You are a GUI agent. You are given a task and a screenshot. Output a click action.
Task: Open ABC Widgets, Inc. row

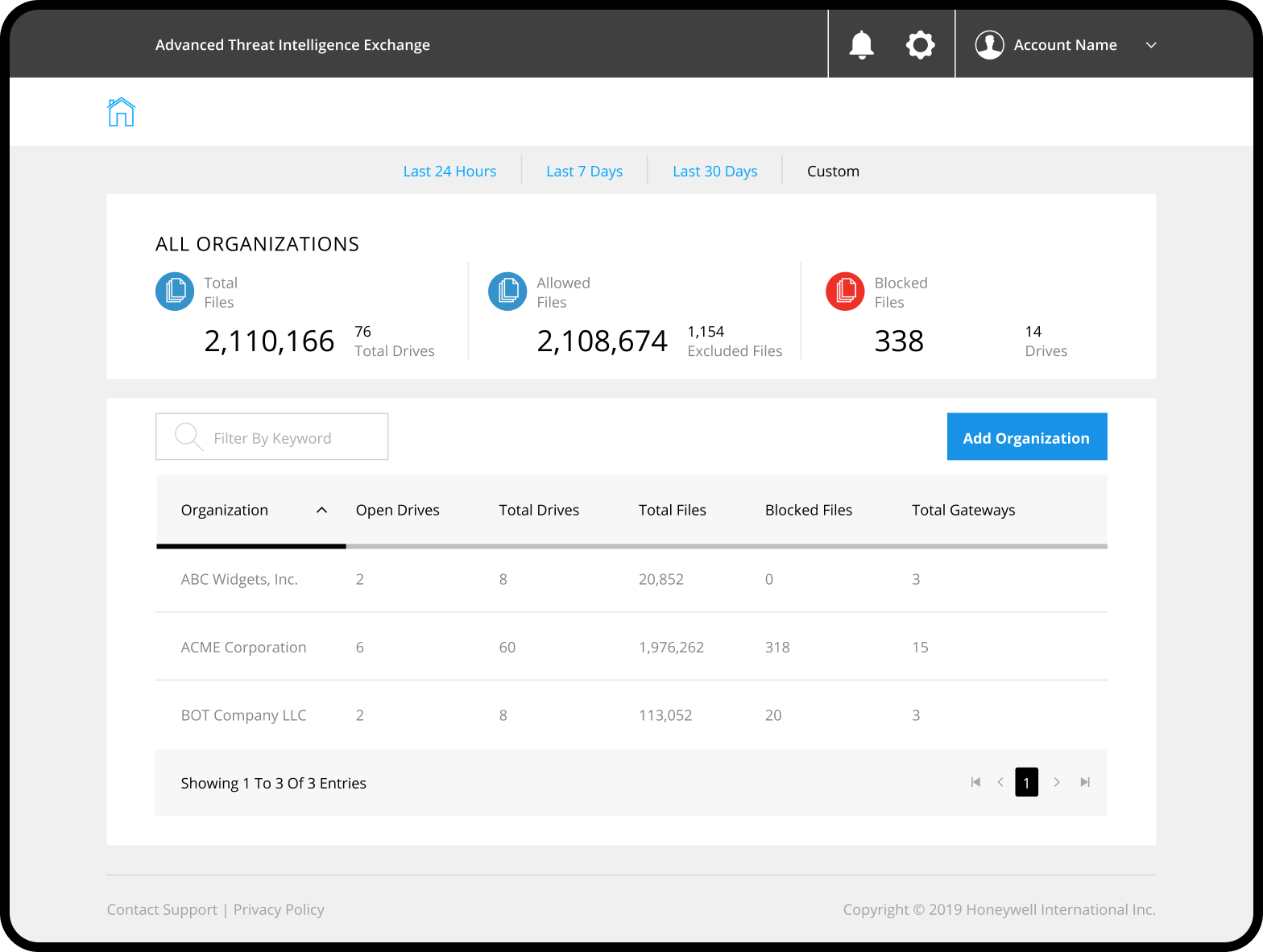[631, 579]
